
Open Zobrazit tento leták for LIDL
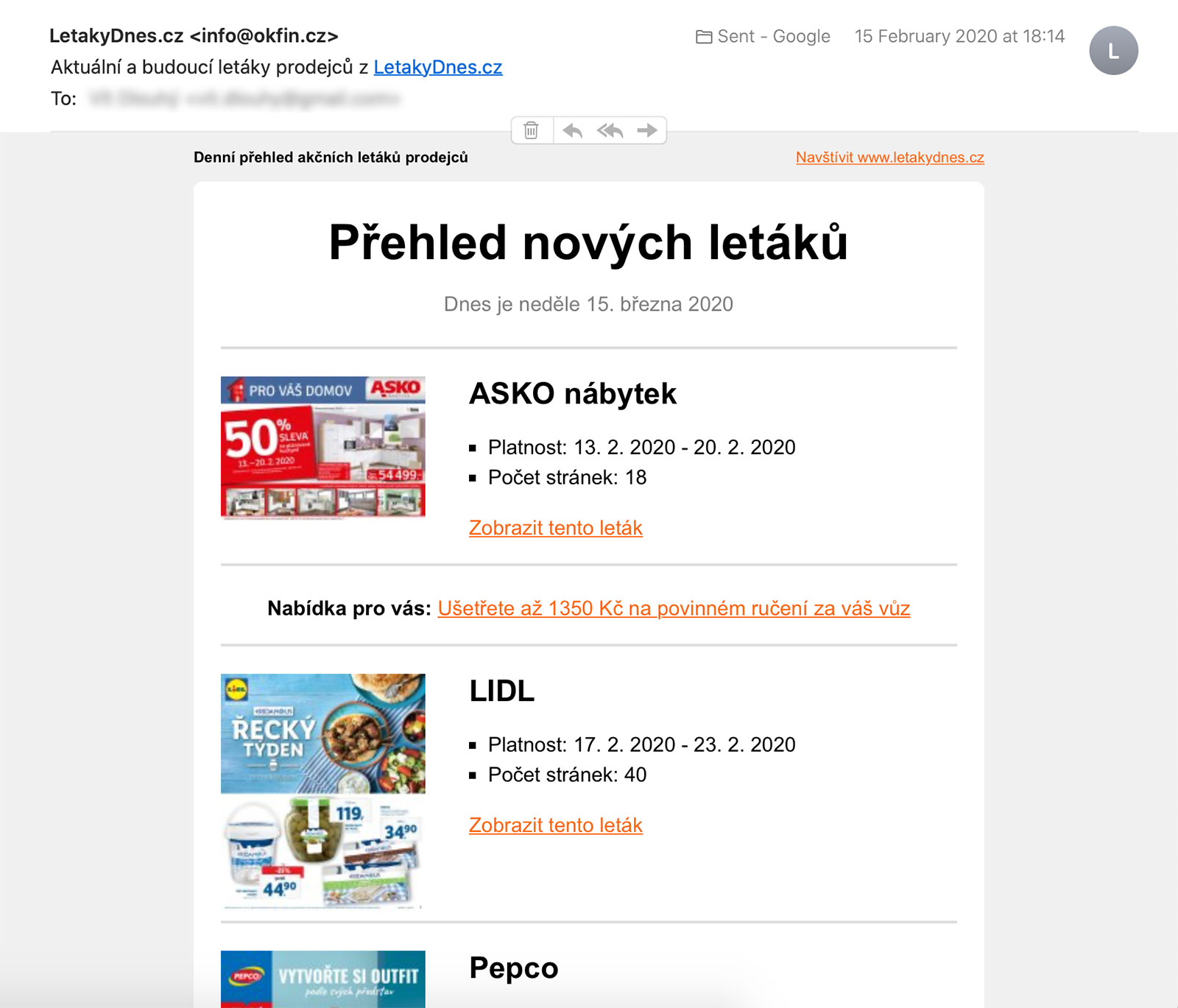[556, 825]
